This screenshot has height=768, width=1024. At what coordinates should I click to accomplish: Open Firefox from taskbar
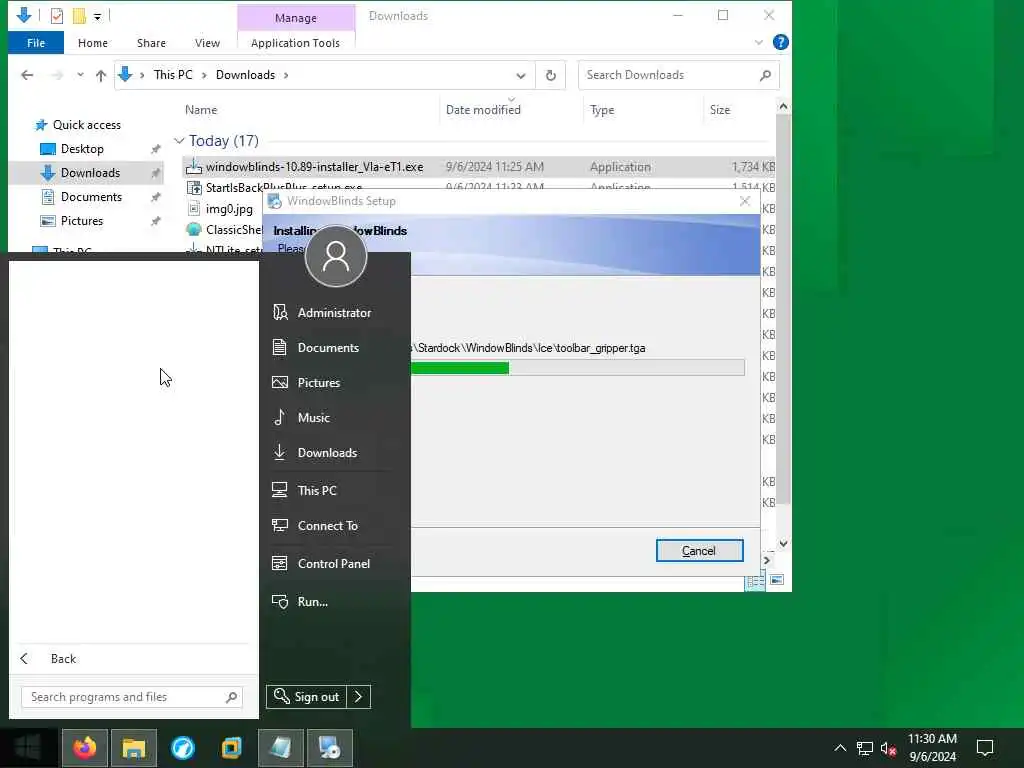85,748
